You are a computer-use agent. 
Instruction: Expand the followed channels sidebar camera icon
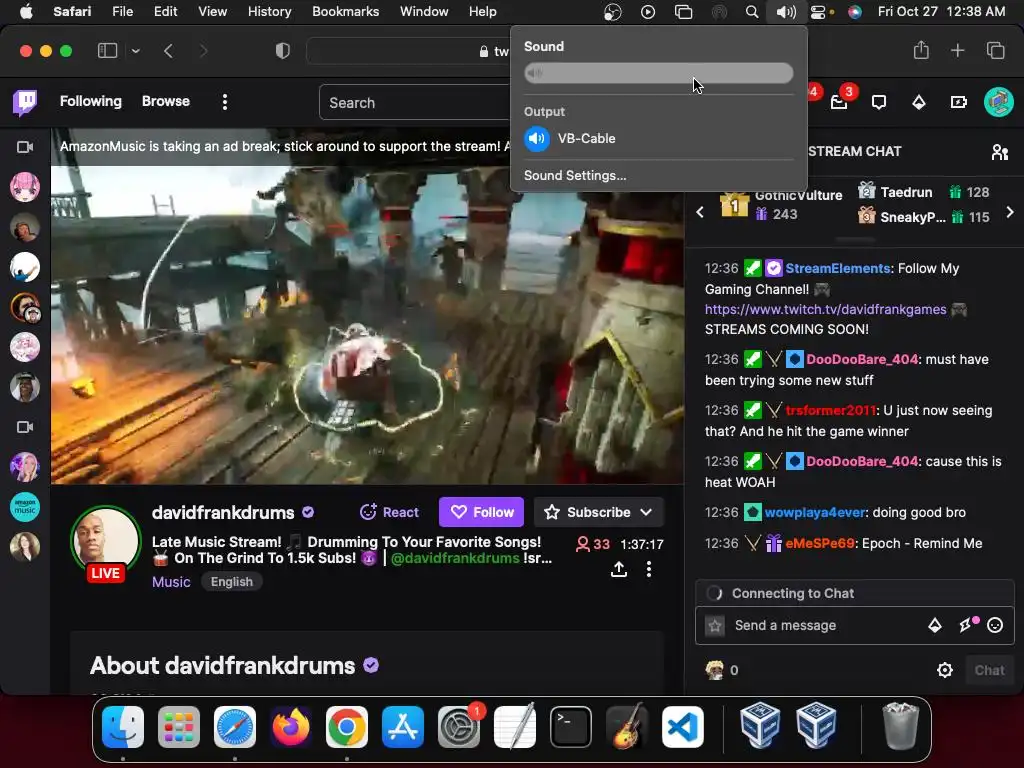25,148
